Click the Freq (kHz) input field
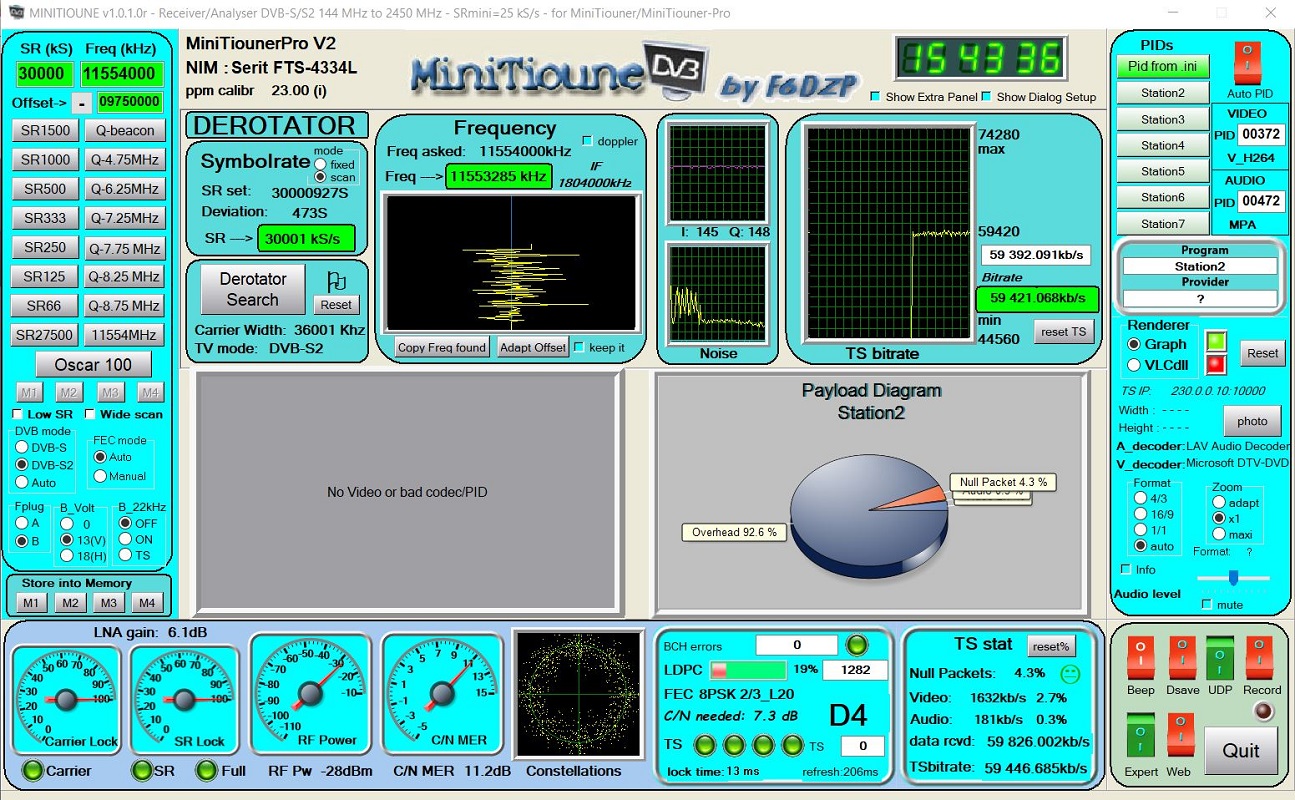The image size is (1295, 800). click(x=121, y=74)
